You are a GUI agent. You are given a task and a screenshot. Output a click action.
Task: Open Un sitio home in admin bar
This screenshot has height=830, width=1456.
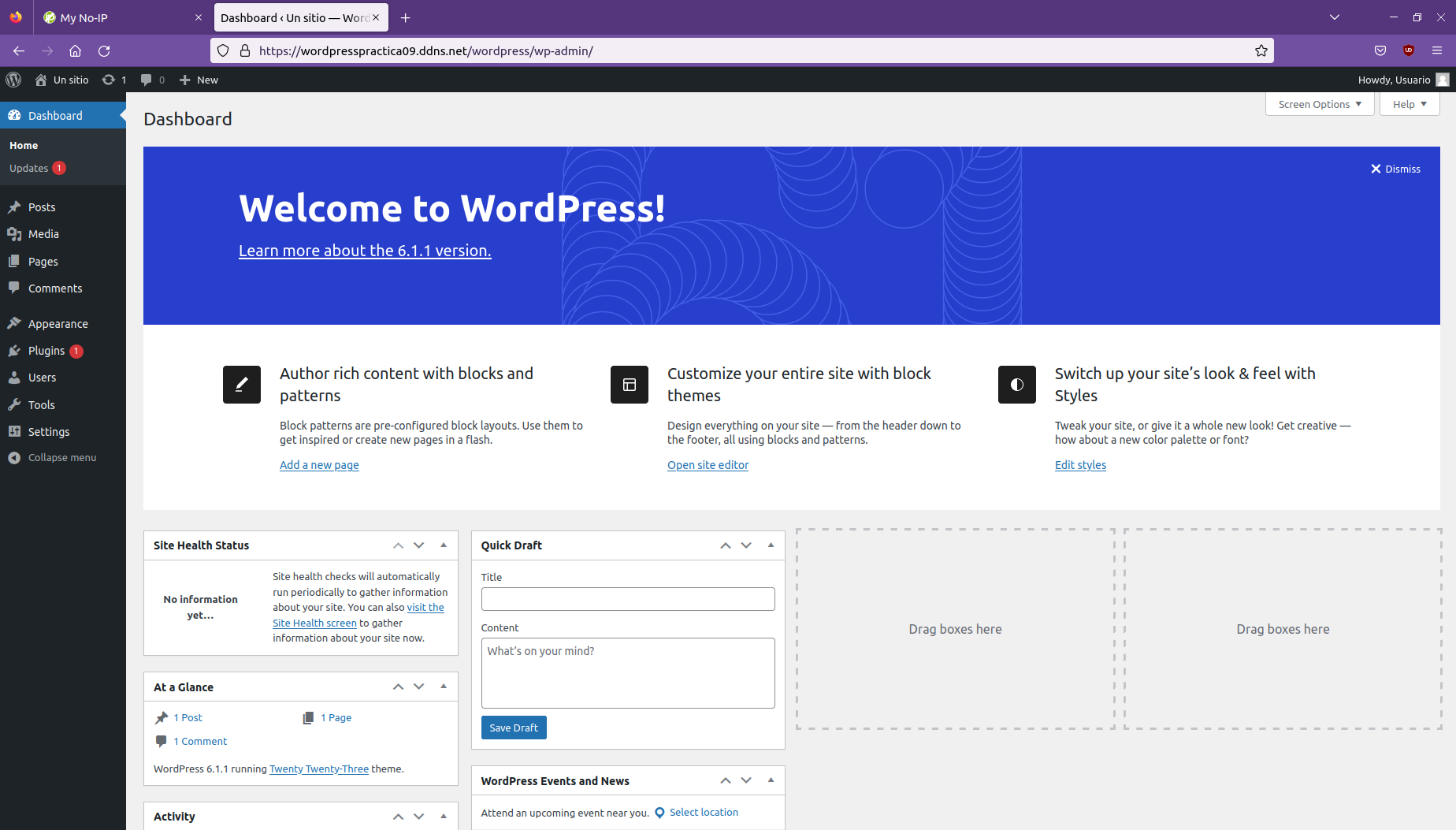pos(61,80)
